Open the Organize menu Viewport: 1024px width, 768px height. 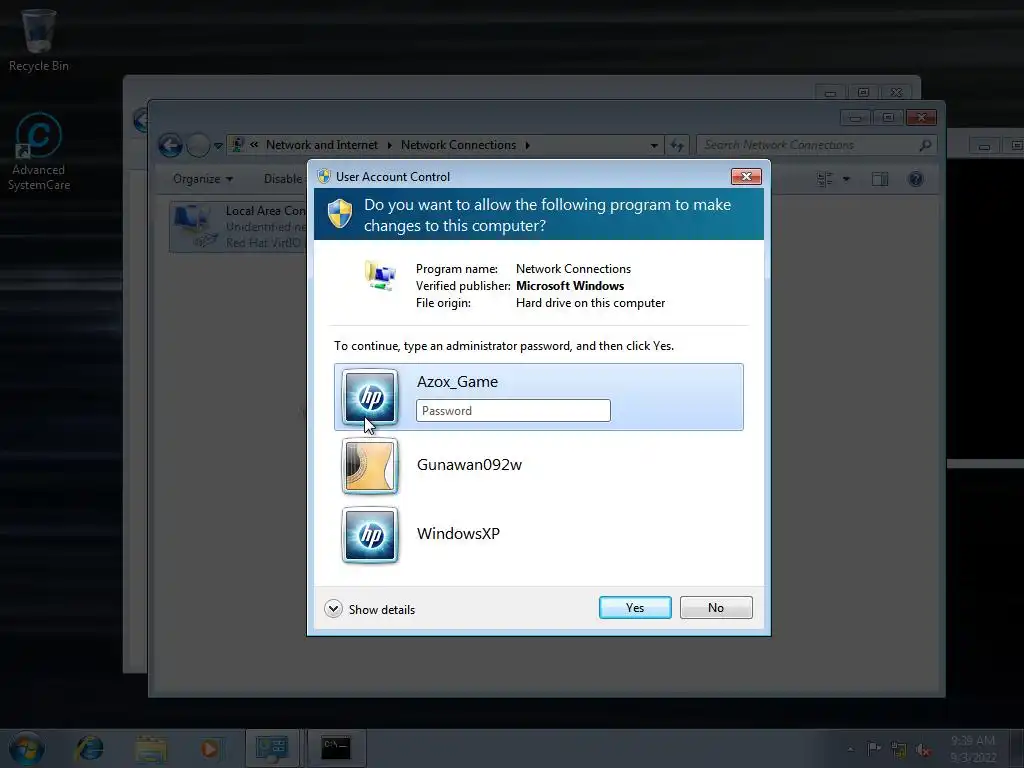coord(202,179)
